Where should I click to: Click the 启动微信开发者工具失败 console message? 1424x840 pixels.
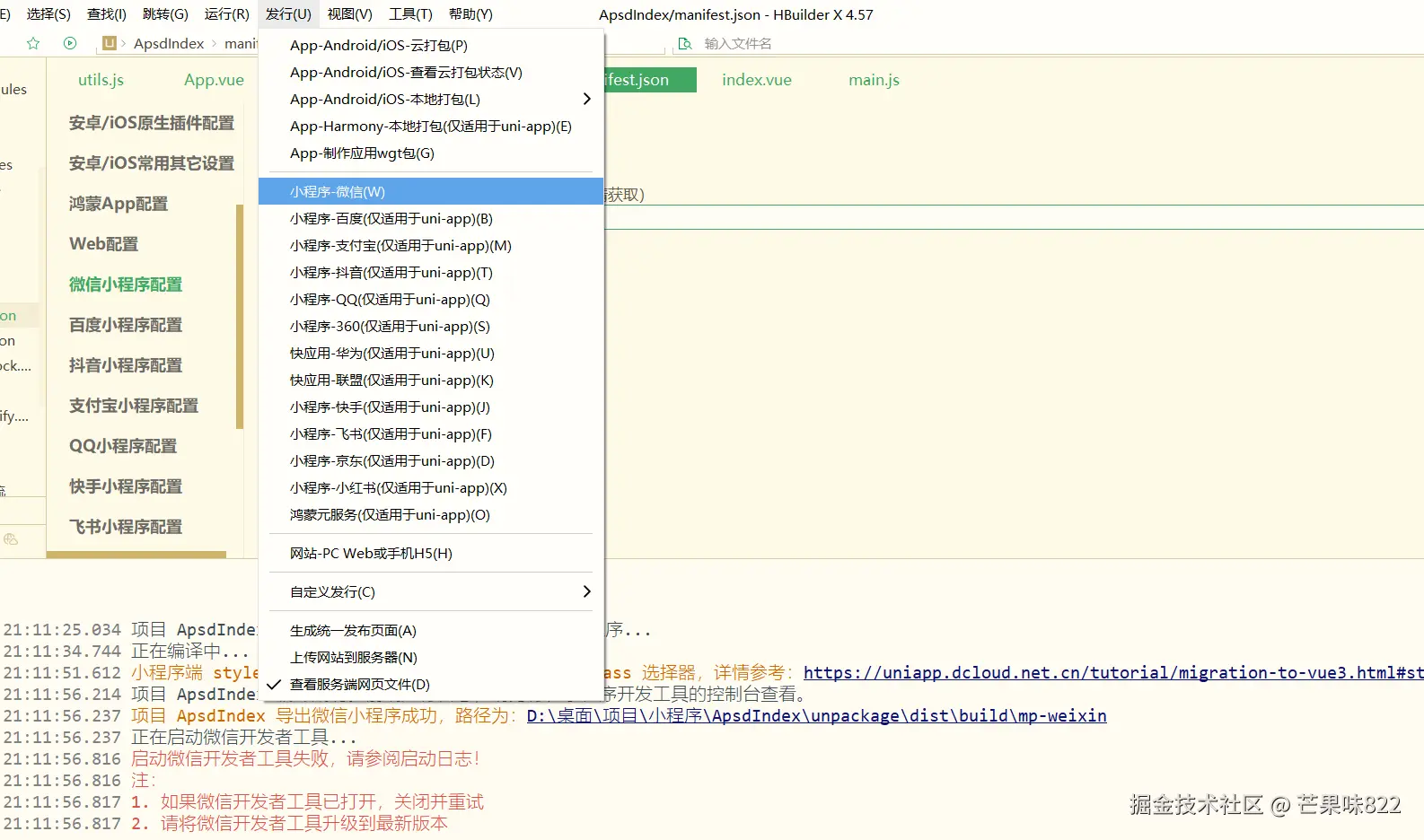pos(305,759)
